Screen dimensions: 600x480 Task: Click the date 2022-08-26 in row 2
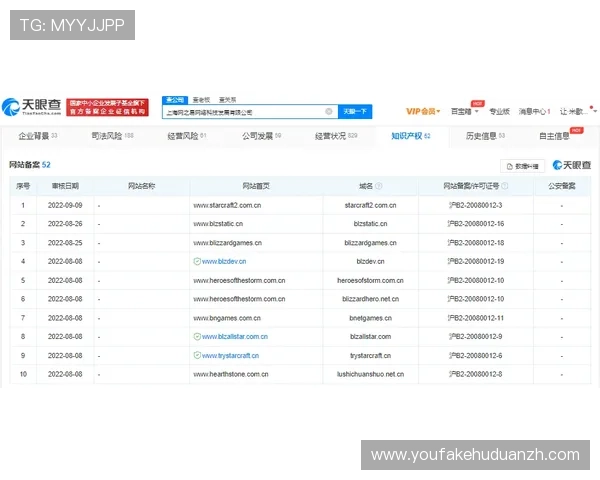tap(65, 224)
